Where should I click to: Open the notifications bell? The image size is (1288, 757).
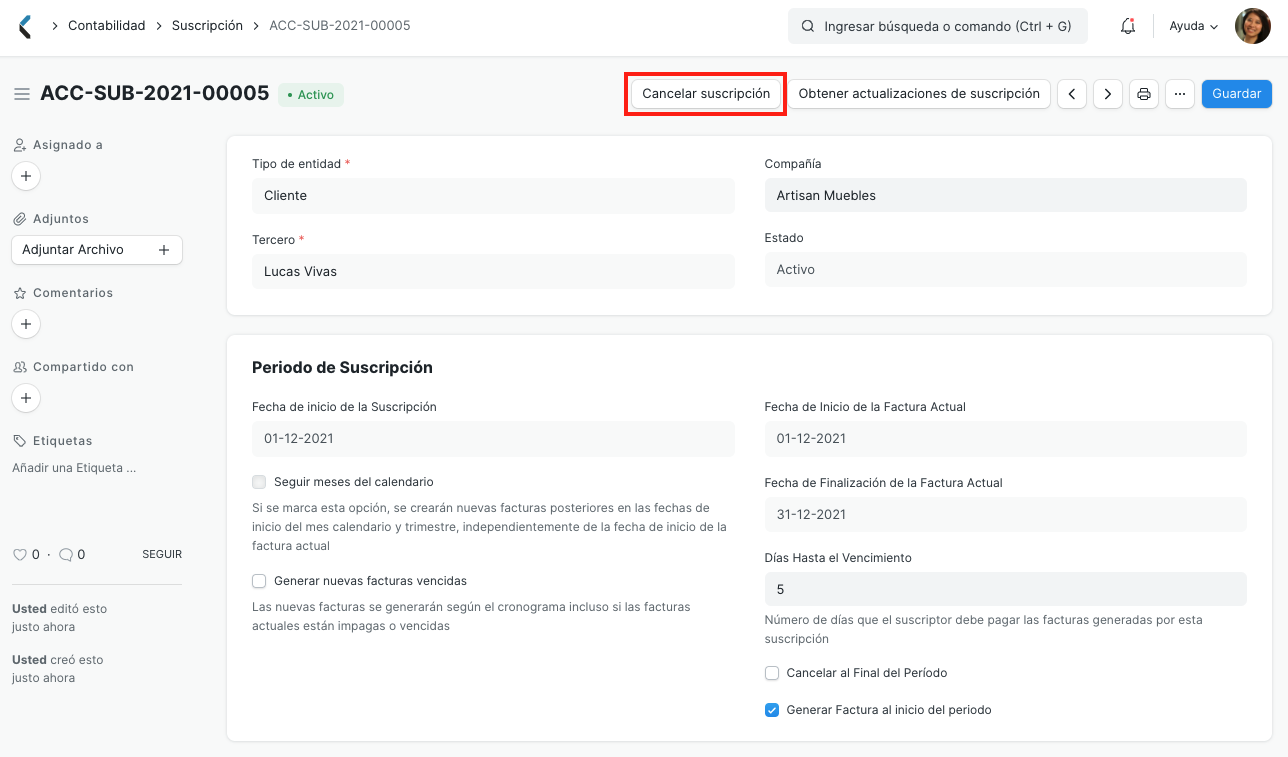(1128, 27)
